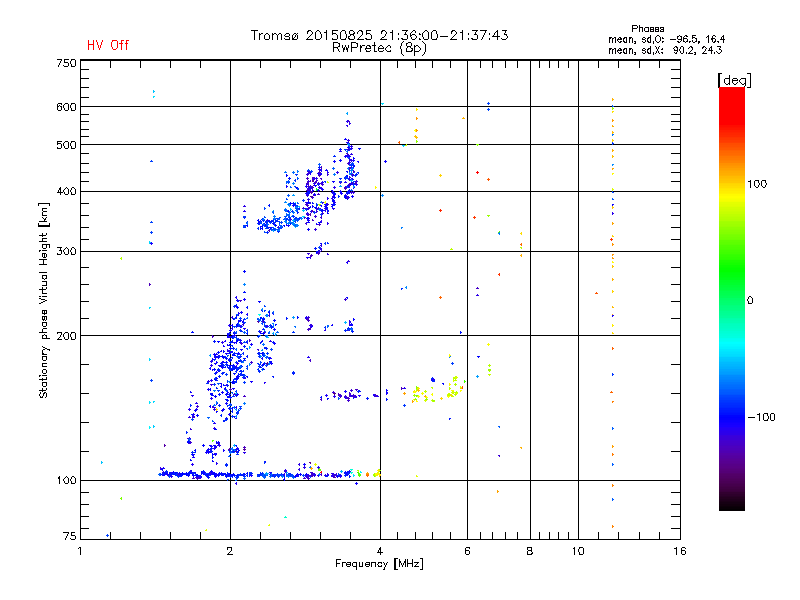This screenshot has width=800, height=600.
Task: Click the y-axis label "75"
Action: (70, 536)
